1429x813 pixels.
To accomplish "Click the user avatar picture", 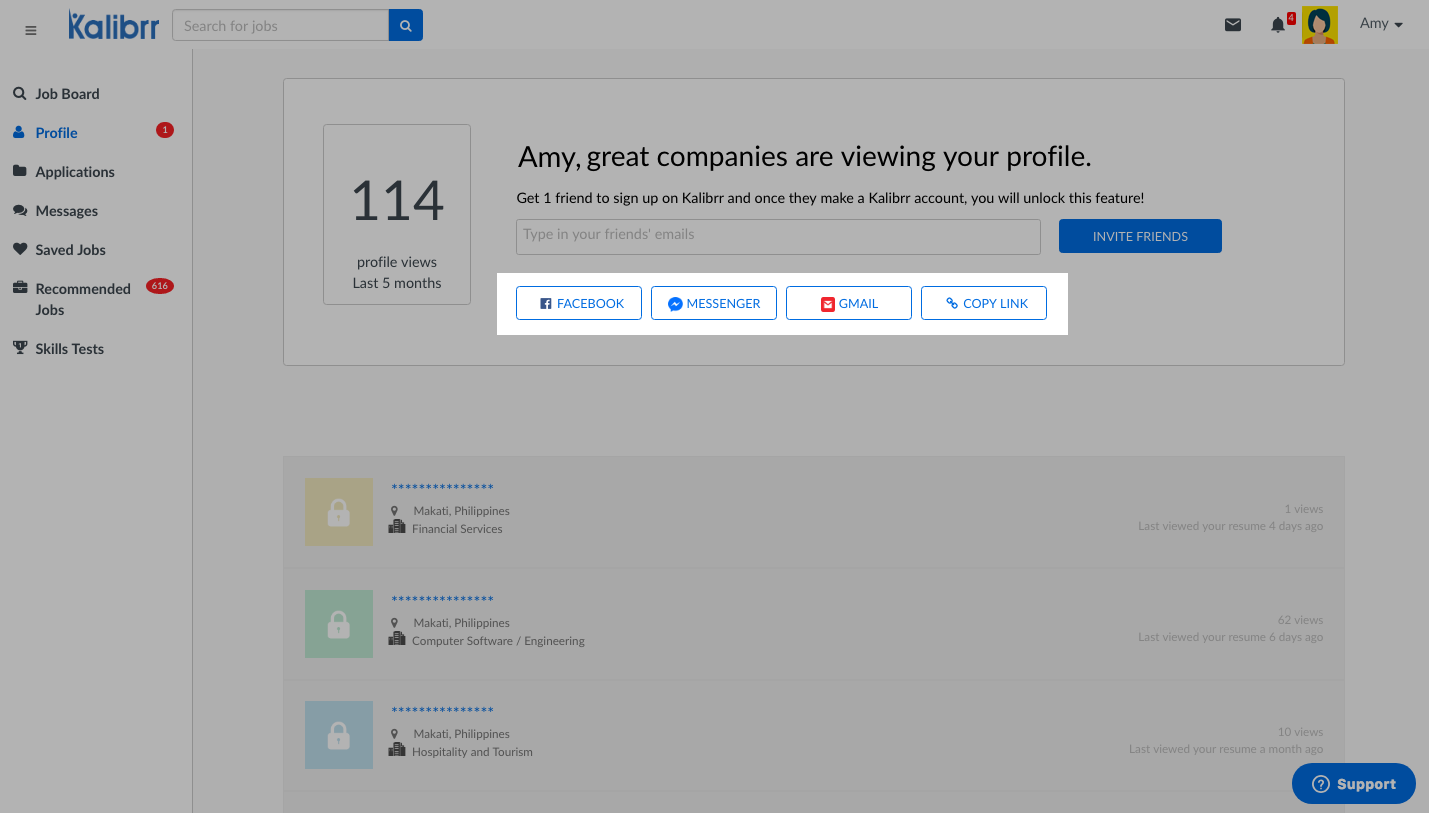I will pyautogui.click(x=1320, y=25).
